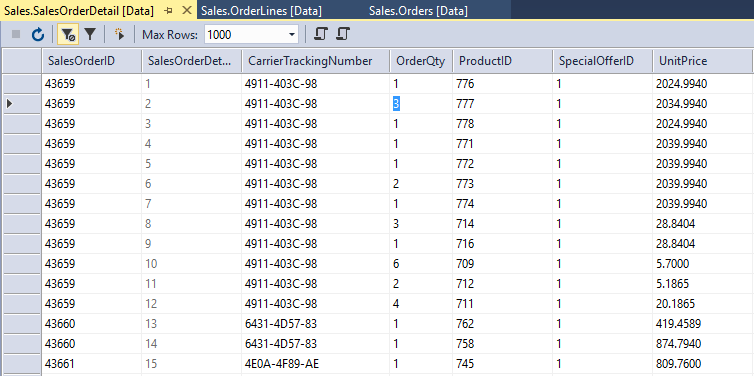Image resolution: width=754 pixels, height=376 pixels.
Task: Select the row header with arrow indicator
Action: (x=21, y=104)
